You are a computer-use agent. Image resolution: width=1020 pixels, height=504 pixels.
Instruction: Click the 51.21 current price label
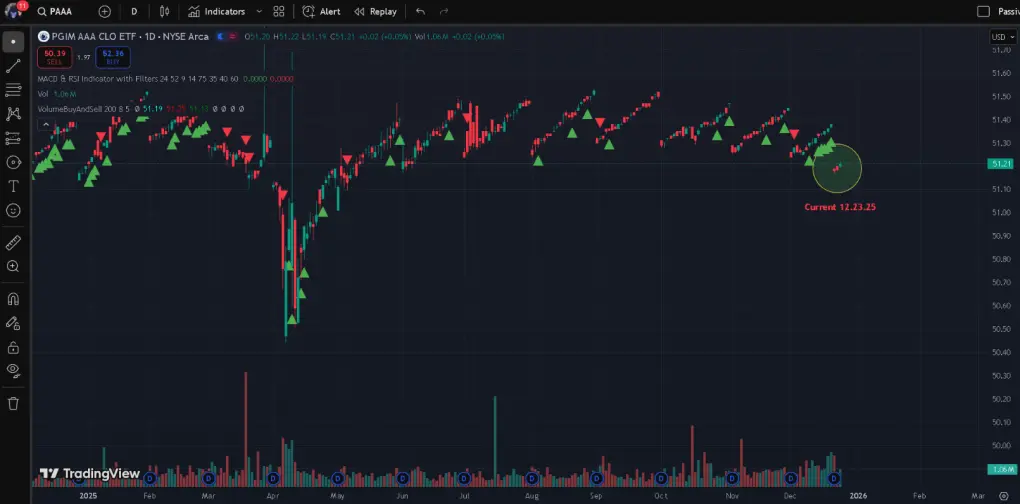coord(1002,164)
